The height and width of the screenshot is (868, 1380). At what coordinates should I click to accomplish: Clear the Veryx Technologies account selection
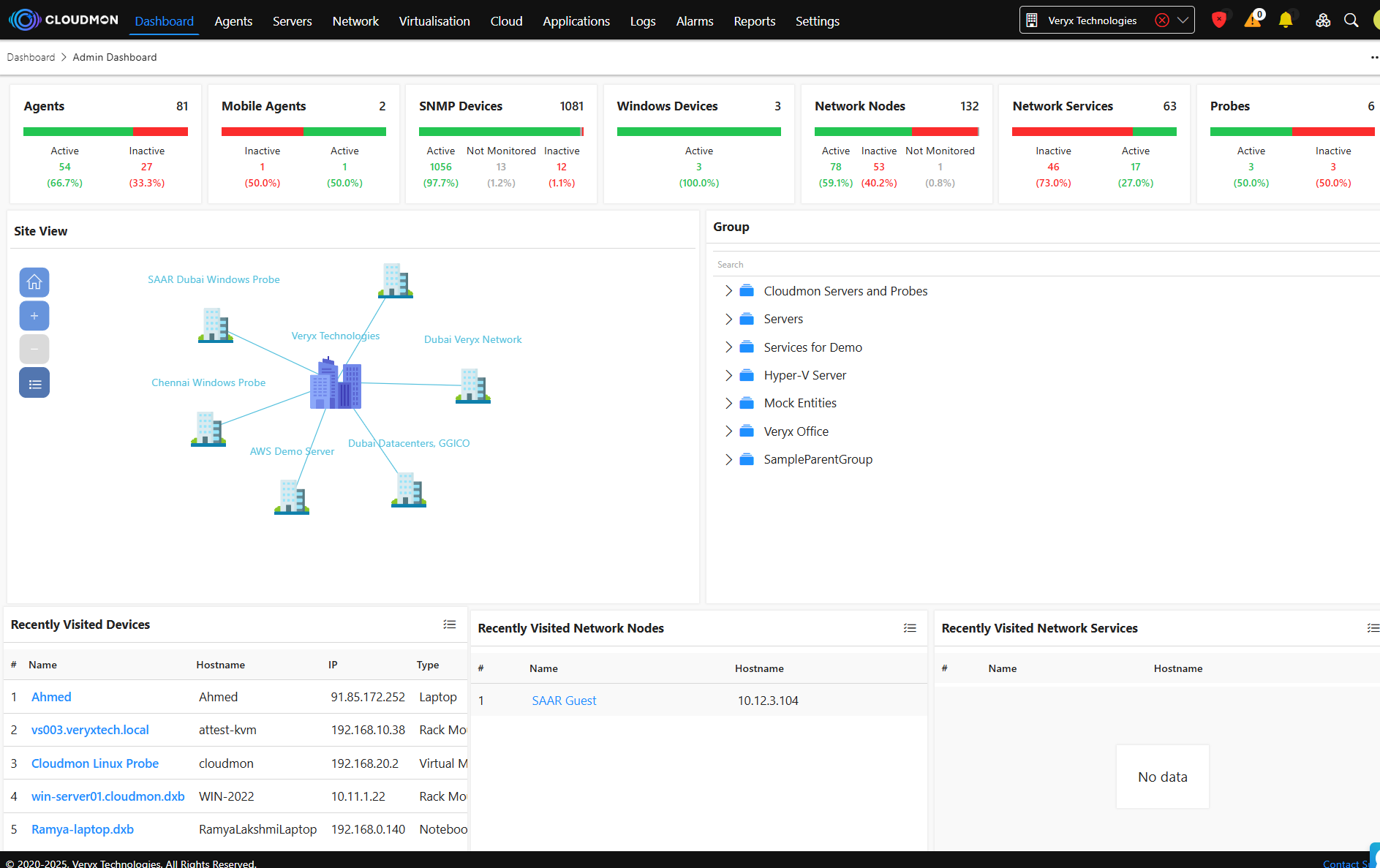click(x=1161, y=20)
